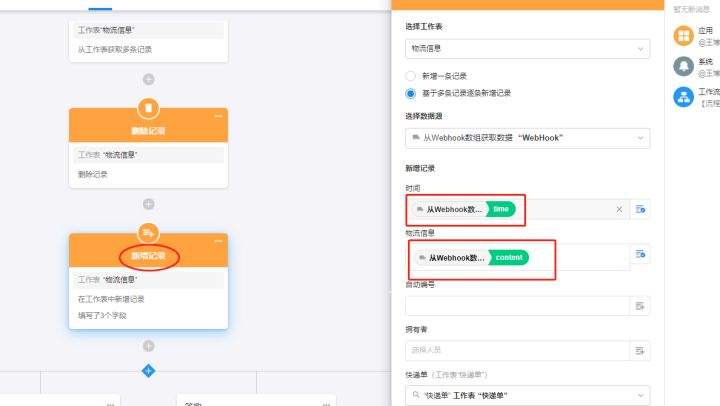Open field value picker for 时间
This screenshot has width=720, height=406.
641,209
